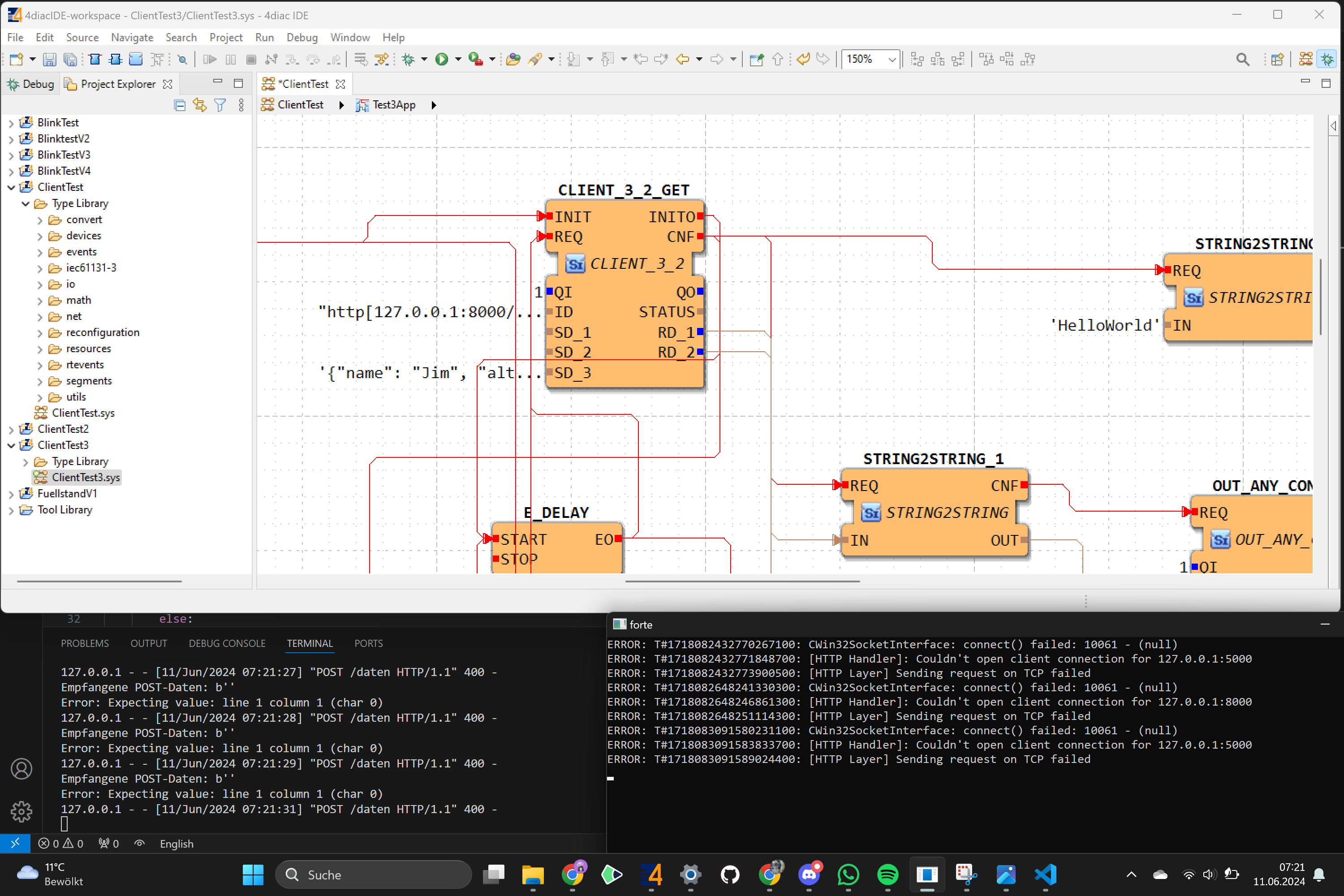Click the Debug bug toolbar icon
This screenshot has height=896, width=1344.
point(408,60)
